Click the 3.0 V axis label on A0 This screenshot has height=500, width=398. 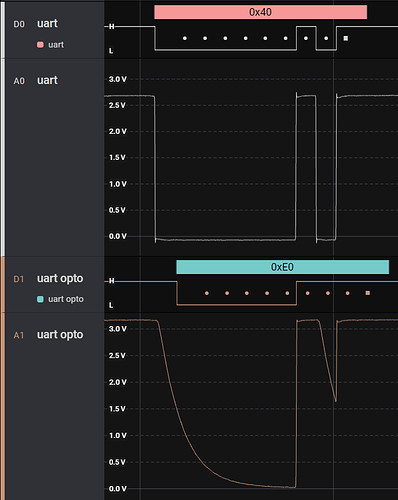118,79
